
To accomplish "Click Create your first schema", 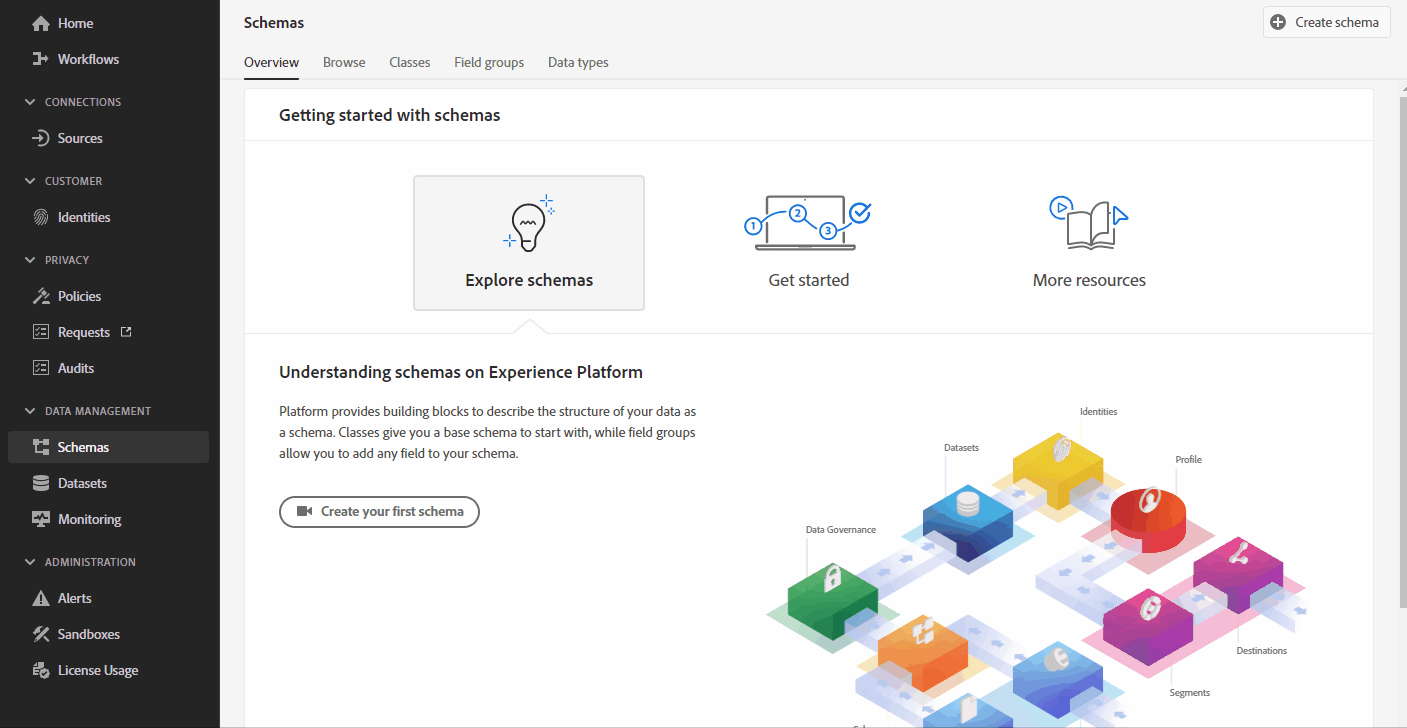I will (x=379, y=511).
